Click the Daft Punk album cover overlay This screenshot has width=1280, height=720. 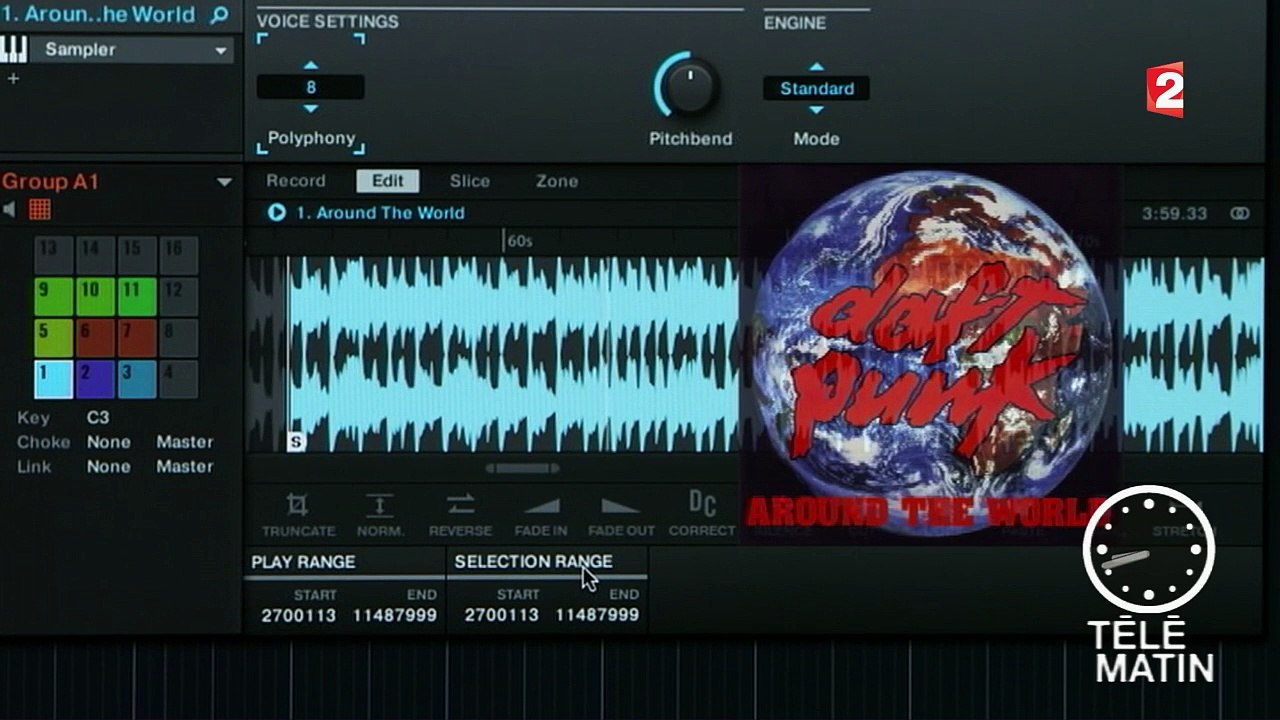(930, 355)
